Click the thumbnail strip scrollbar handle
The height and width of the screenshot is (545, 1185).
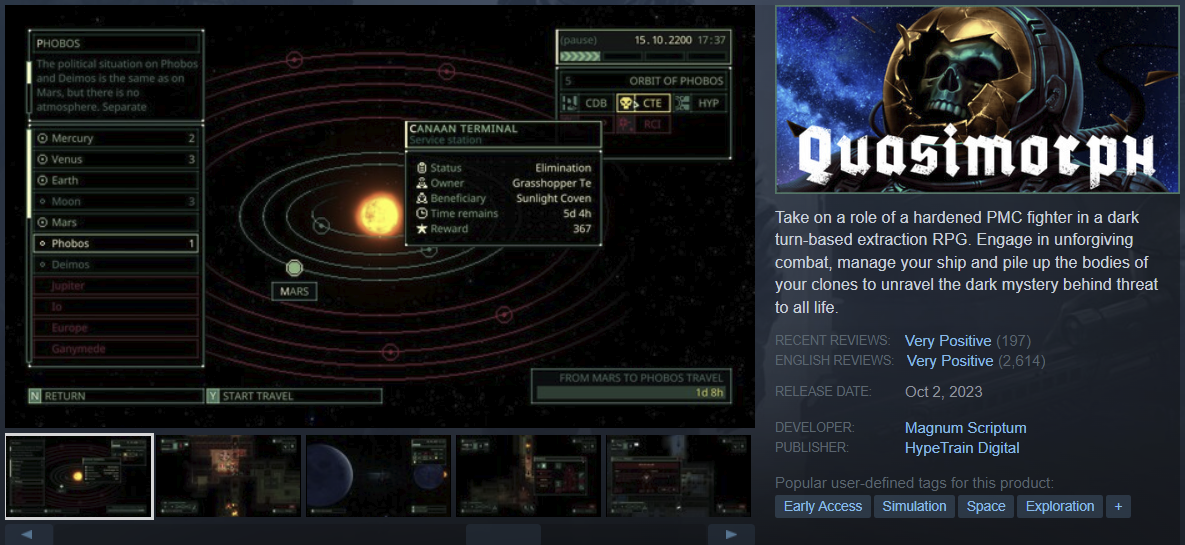click(503, 534)
